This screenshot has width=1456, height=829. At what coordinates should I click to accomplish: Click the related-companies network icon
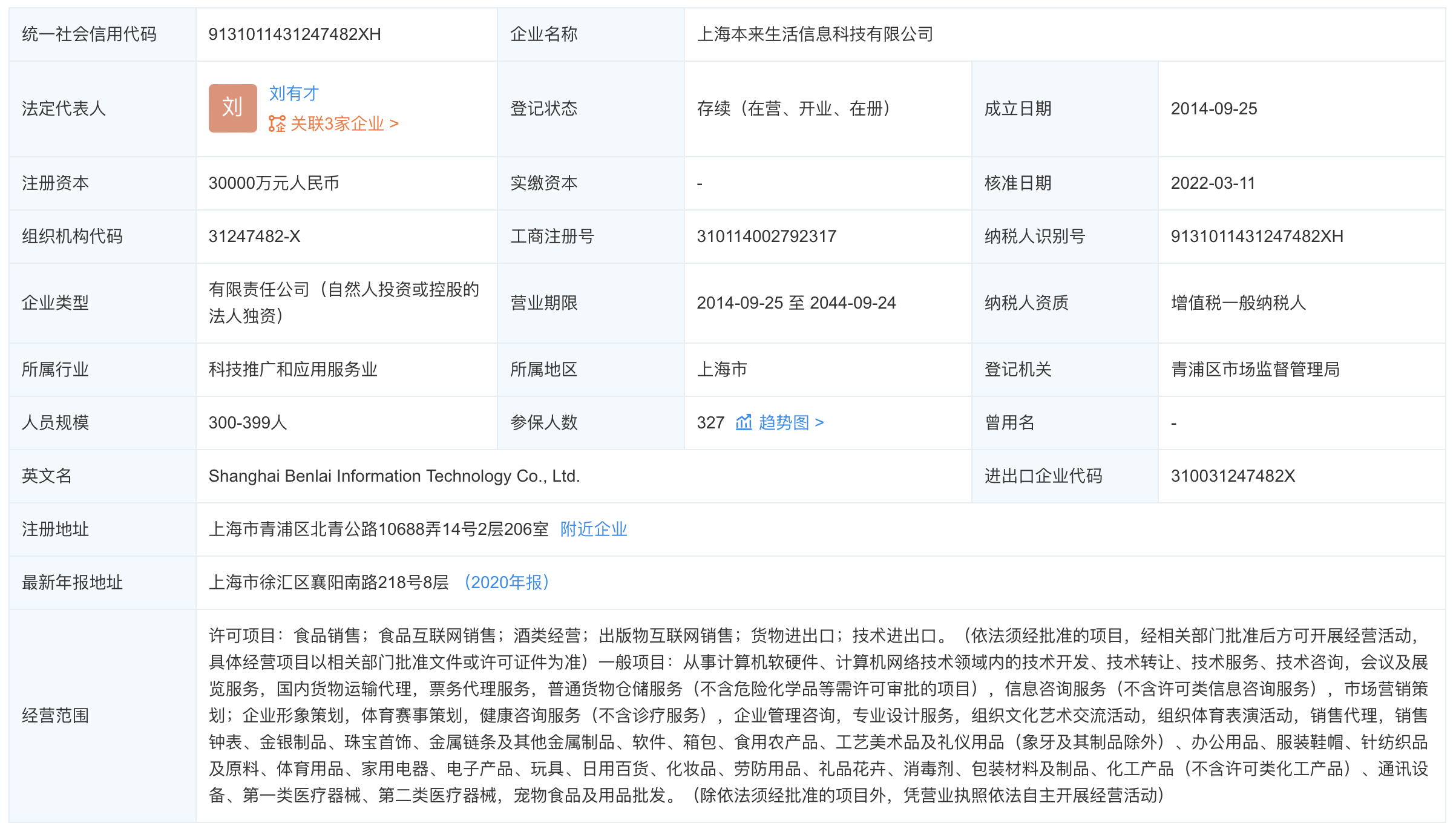(x=277, y=124)
